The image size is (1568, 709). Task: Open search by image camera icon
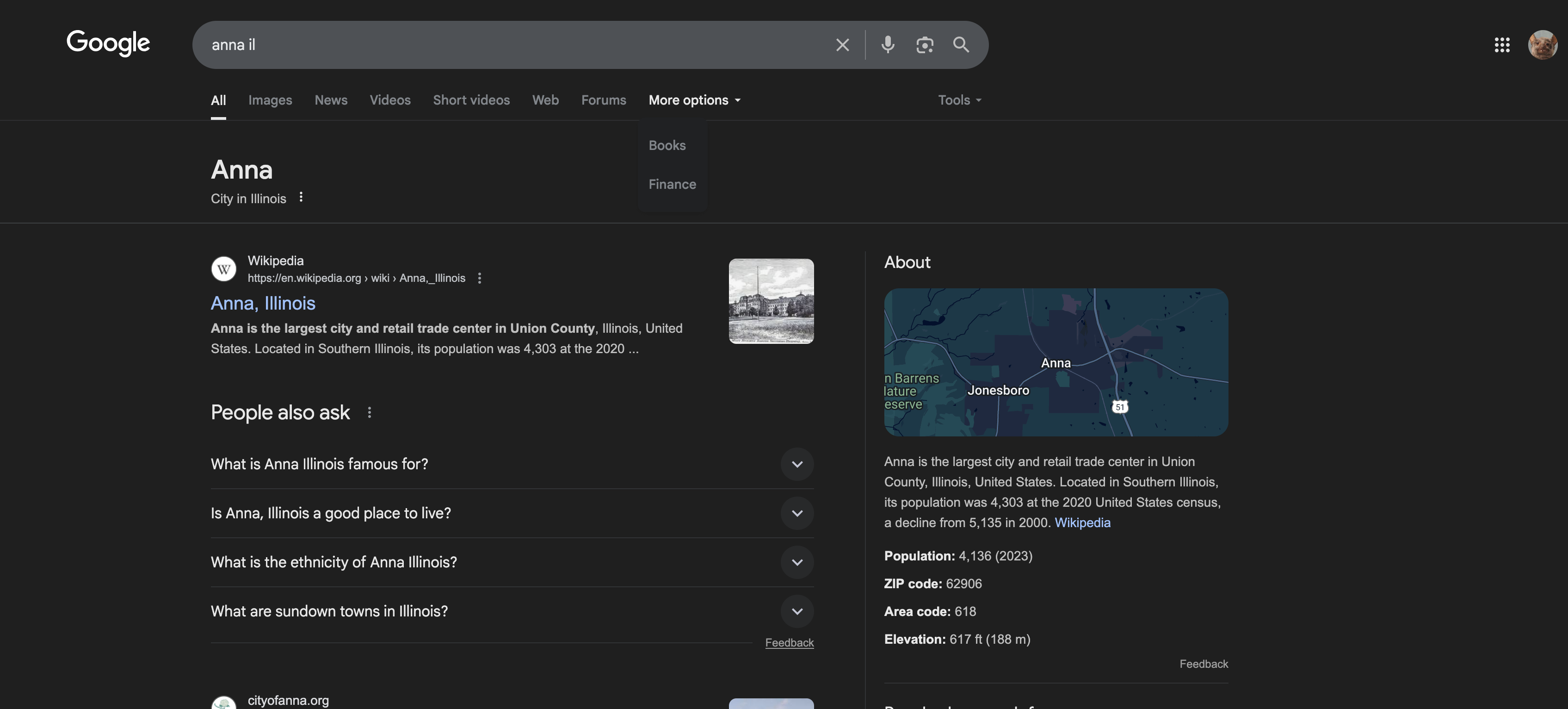pyautogui.click(x=925, y=45)
